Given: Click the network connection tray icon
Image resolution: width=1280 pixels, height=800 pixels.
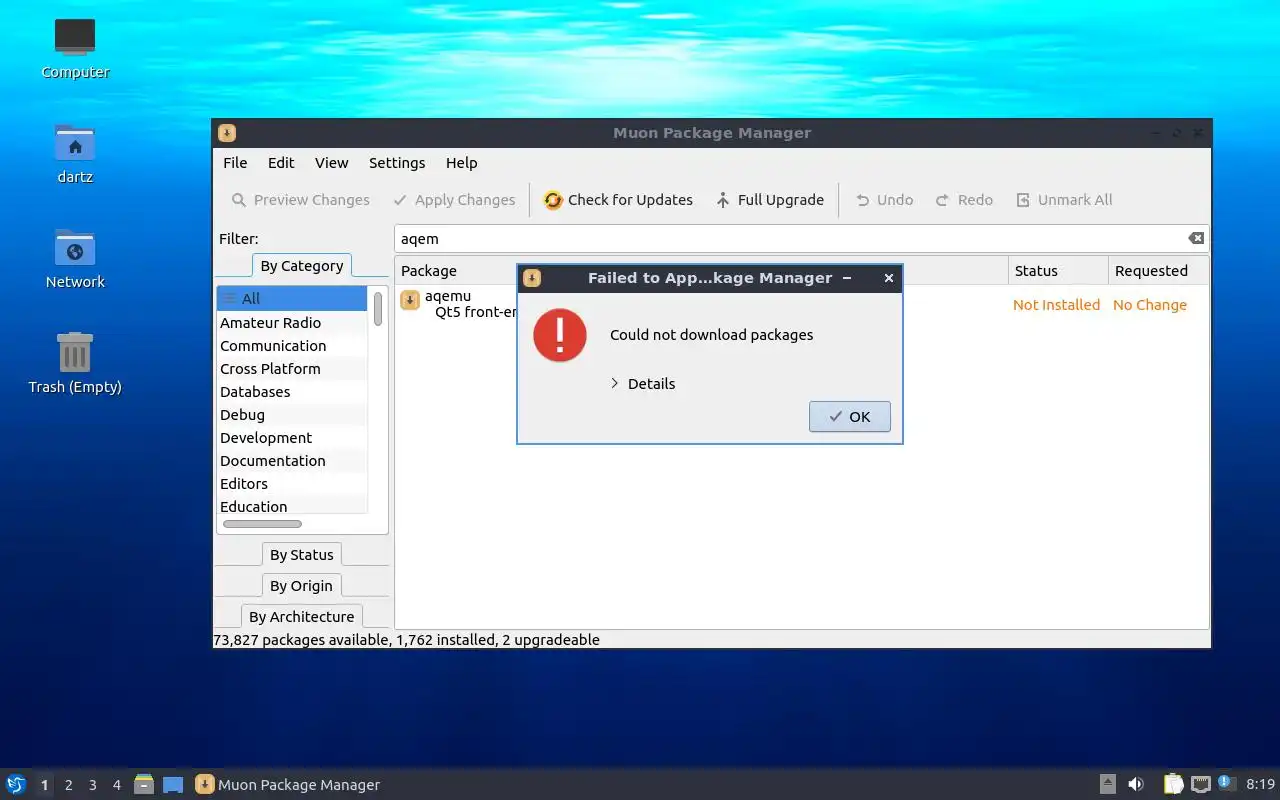Looking at the screenshot, I should [1201, 784].
